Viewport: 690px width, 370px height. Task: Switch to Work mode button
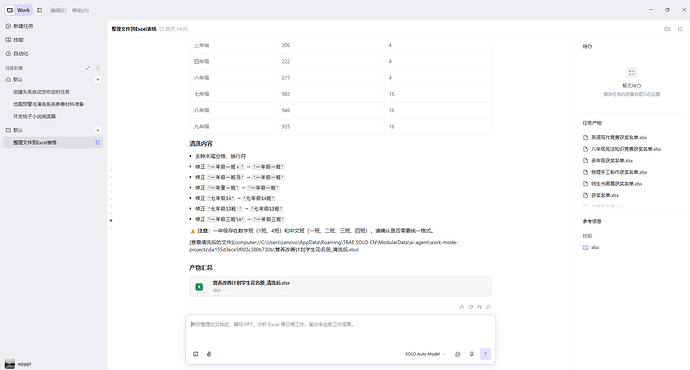pyautogui.click(x=18, y=10)
